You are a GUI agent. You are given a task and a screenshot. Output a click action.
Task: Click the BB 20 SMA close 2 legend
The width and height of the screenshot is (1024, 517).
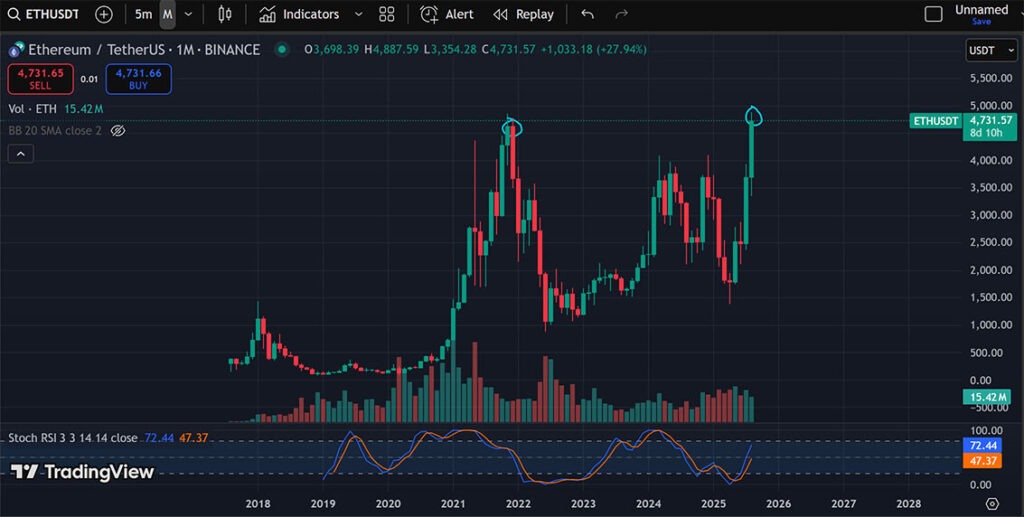[55, 131]
